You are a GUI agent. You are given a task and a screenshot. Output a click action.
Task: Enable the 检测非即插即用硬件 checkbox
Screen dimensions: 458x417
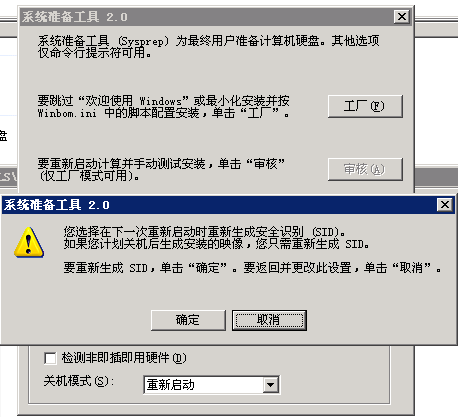point(50,358)
